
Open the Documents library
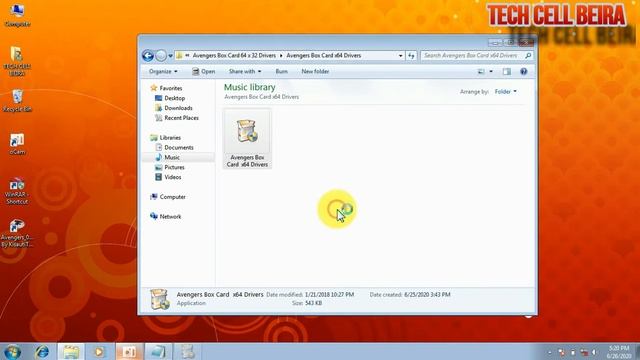[174, 148]
